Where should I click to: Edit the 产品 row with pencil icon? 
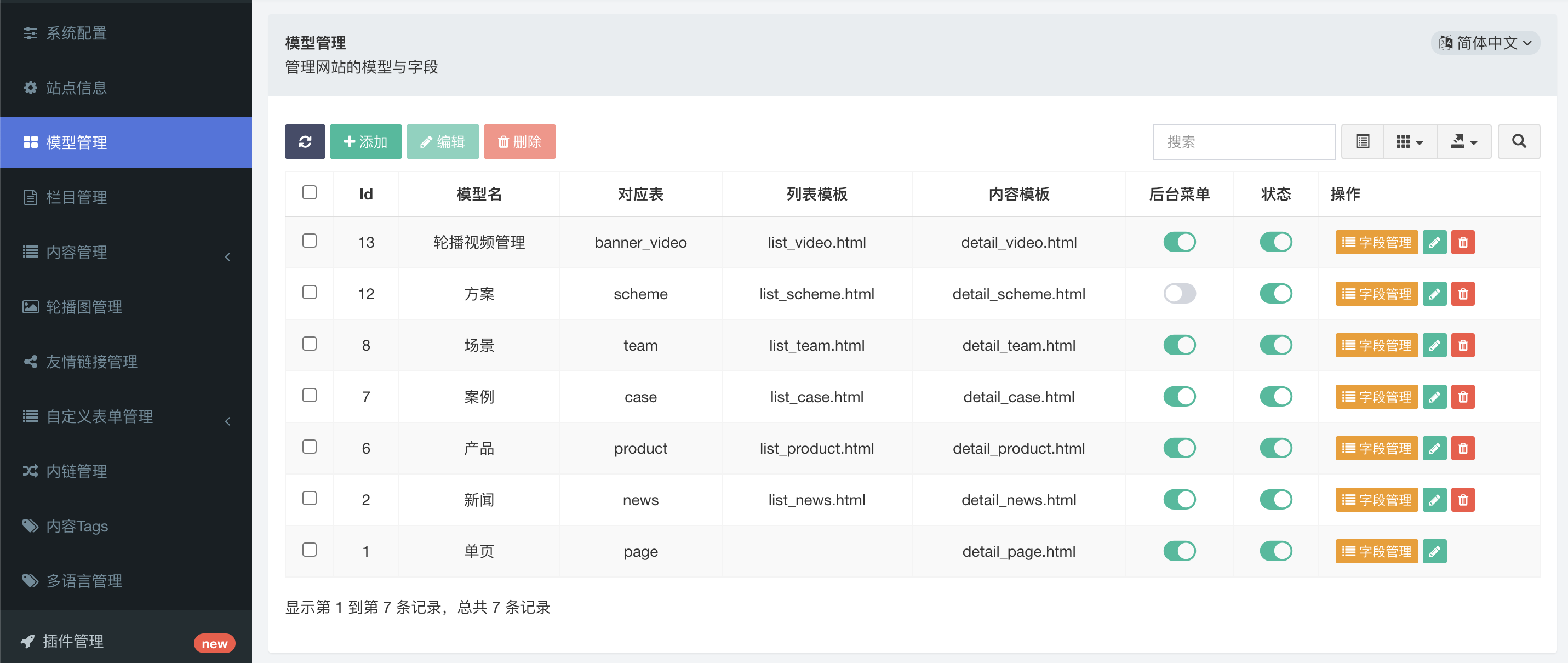click(1434, 448)
